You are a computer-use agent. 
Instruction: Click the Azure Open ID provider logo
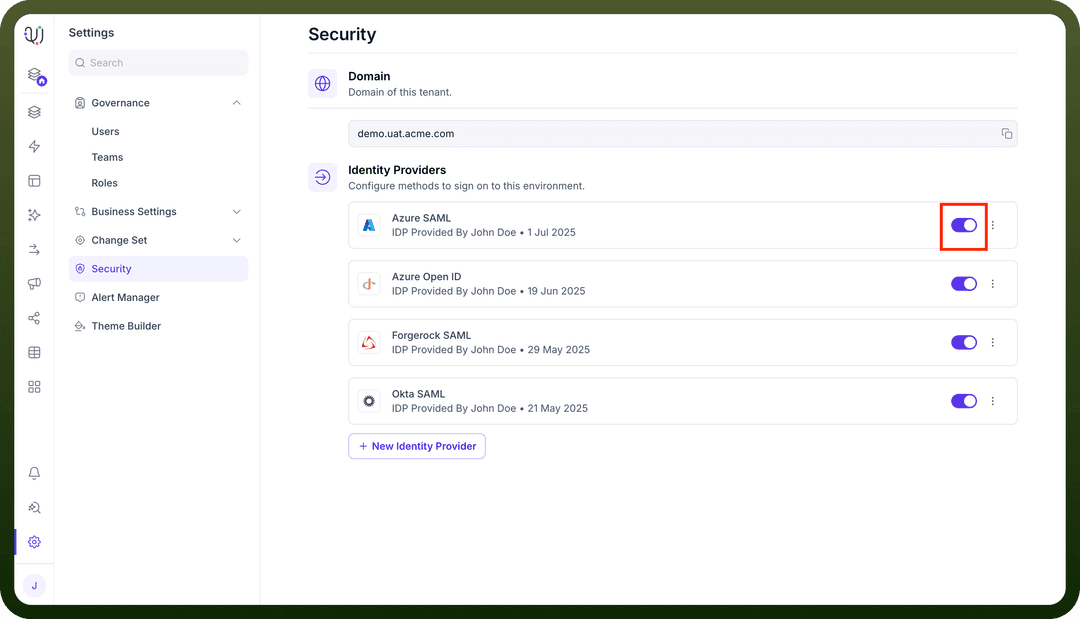(x=369, y=284)
